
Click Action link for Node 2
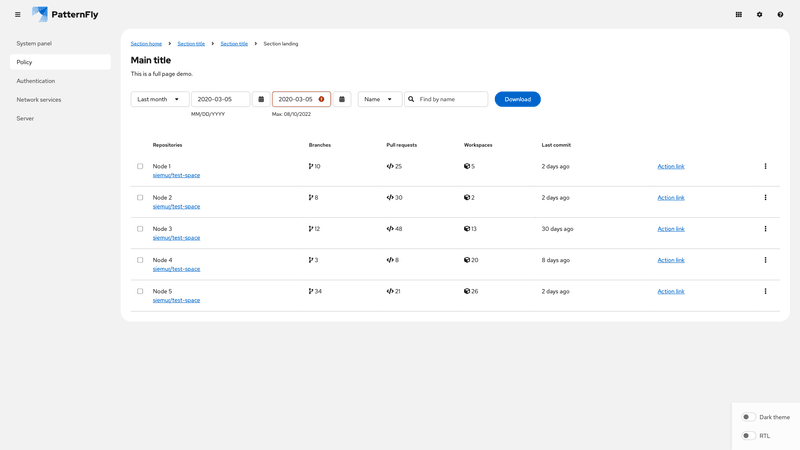tap(671, 197)
